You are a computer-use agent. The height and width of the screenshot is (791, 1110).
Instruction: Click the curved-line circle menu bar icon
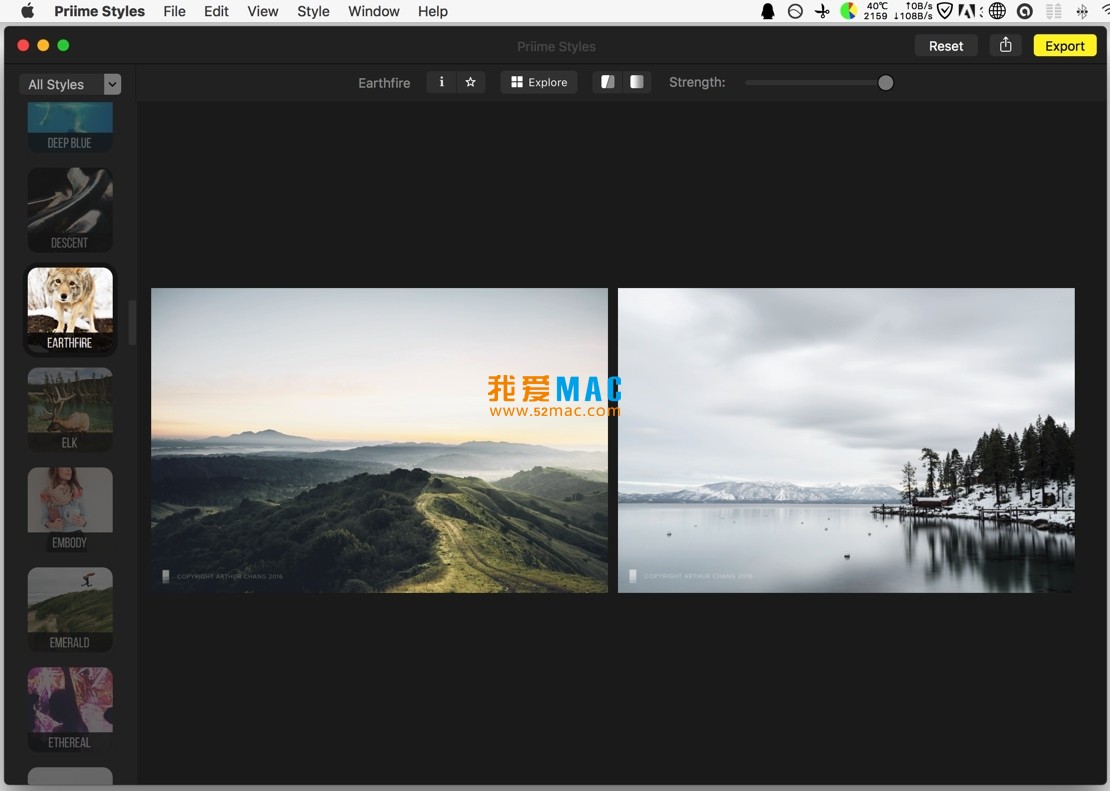(795, 11)
